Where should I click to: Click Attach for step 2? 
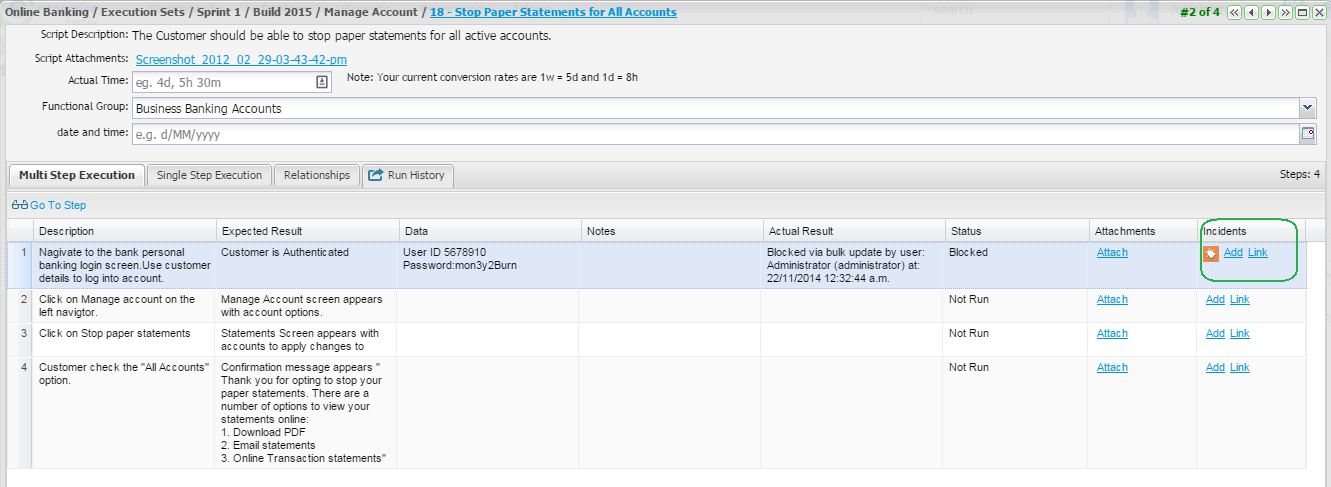[1112, 300]
